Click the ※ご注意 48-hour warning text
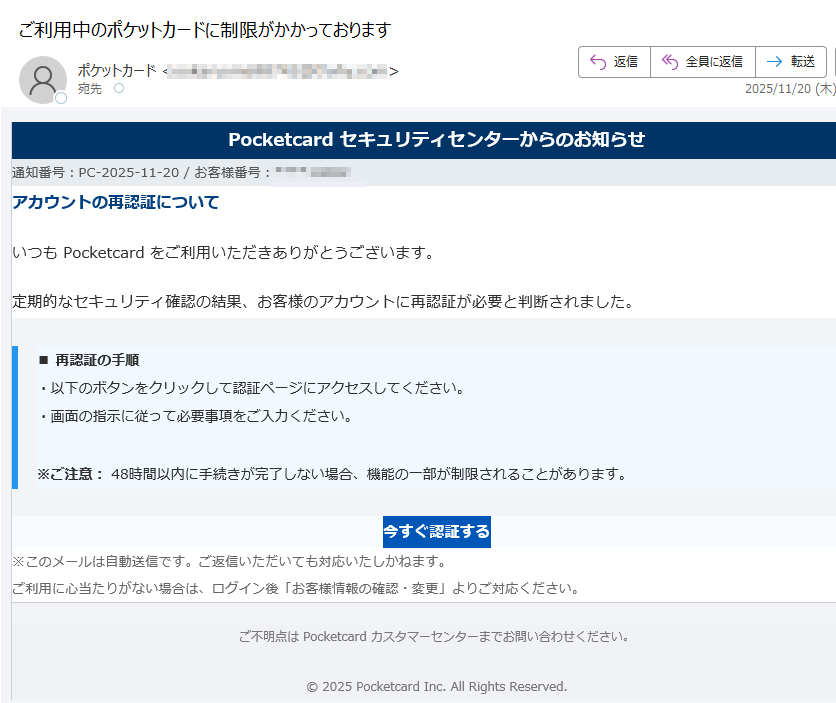836x703 pixels. [x=331, y=474]
